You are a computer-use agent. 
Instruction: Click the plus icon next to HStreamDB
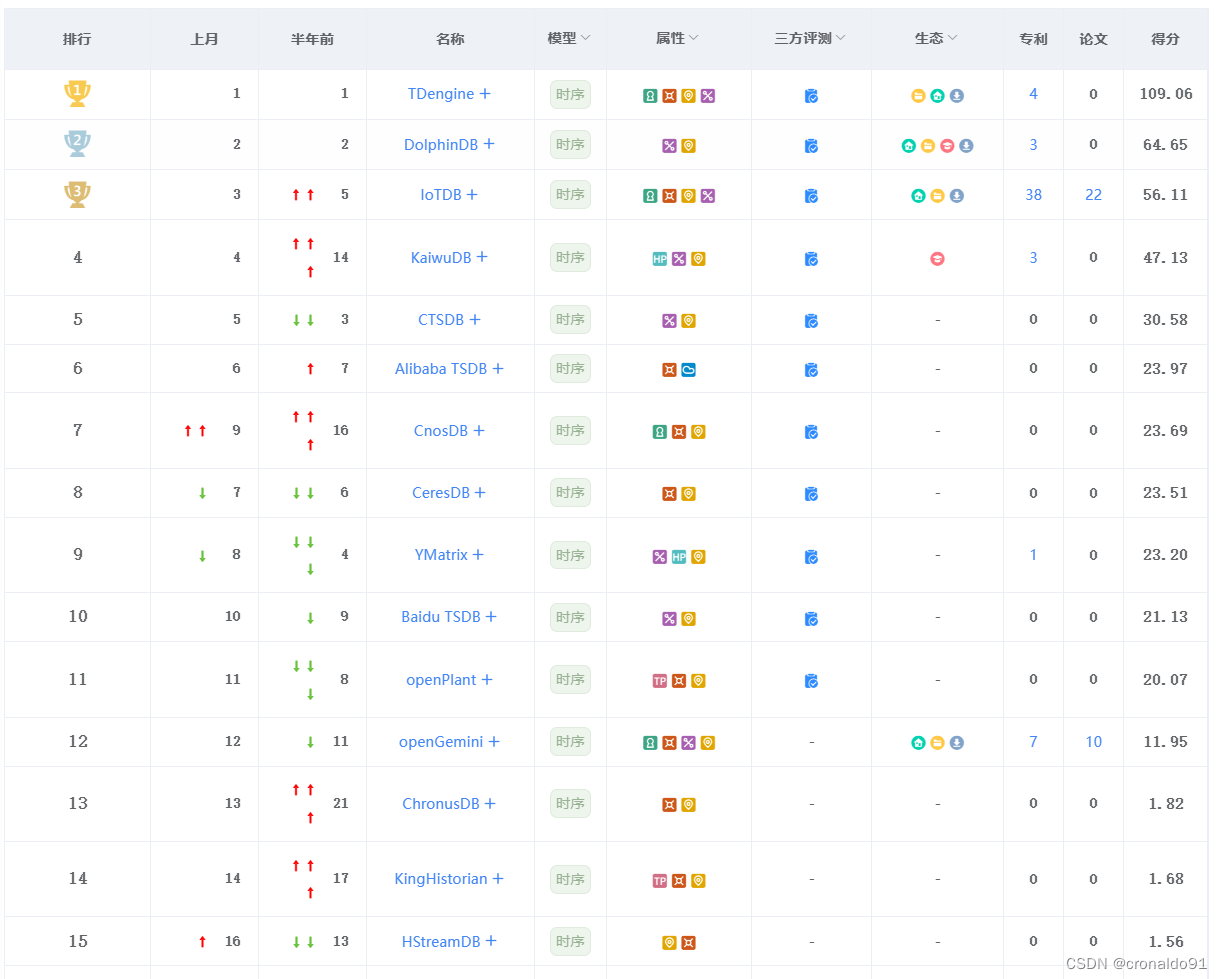491,942
